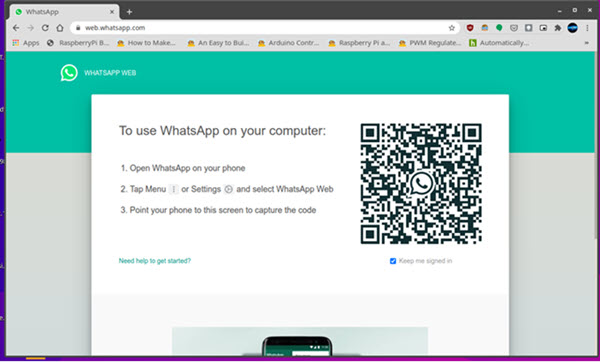Open the RaspberryPi B... bookmark

coord(78,43)
